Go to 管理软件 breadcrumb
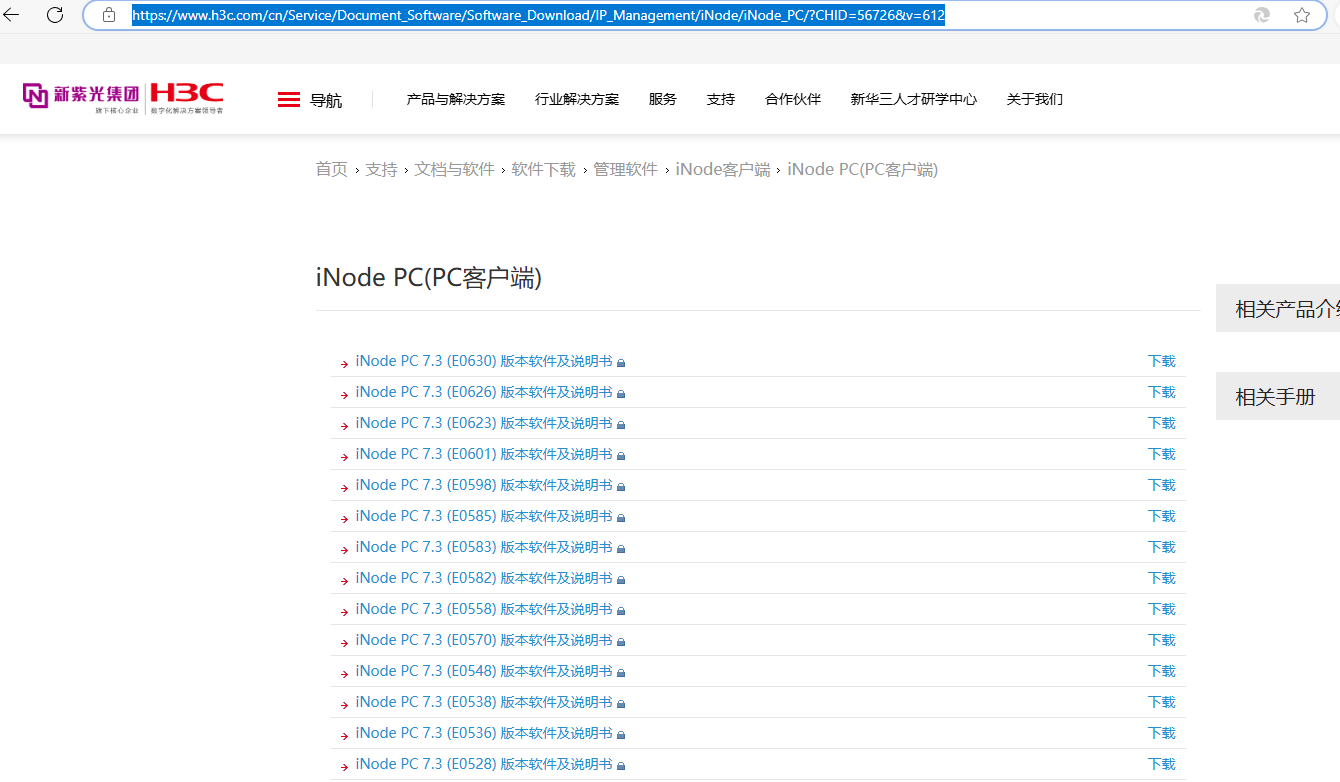Screen dimensions: 1340x782 (x=625, y=169)
